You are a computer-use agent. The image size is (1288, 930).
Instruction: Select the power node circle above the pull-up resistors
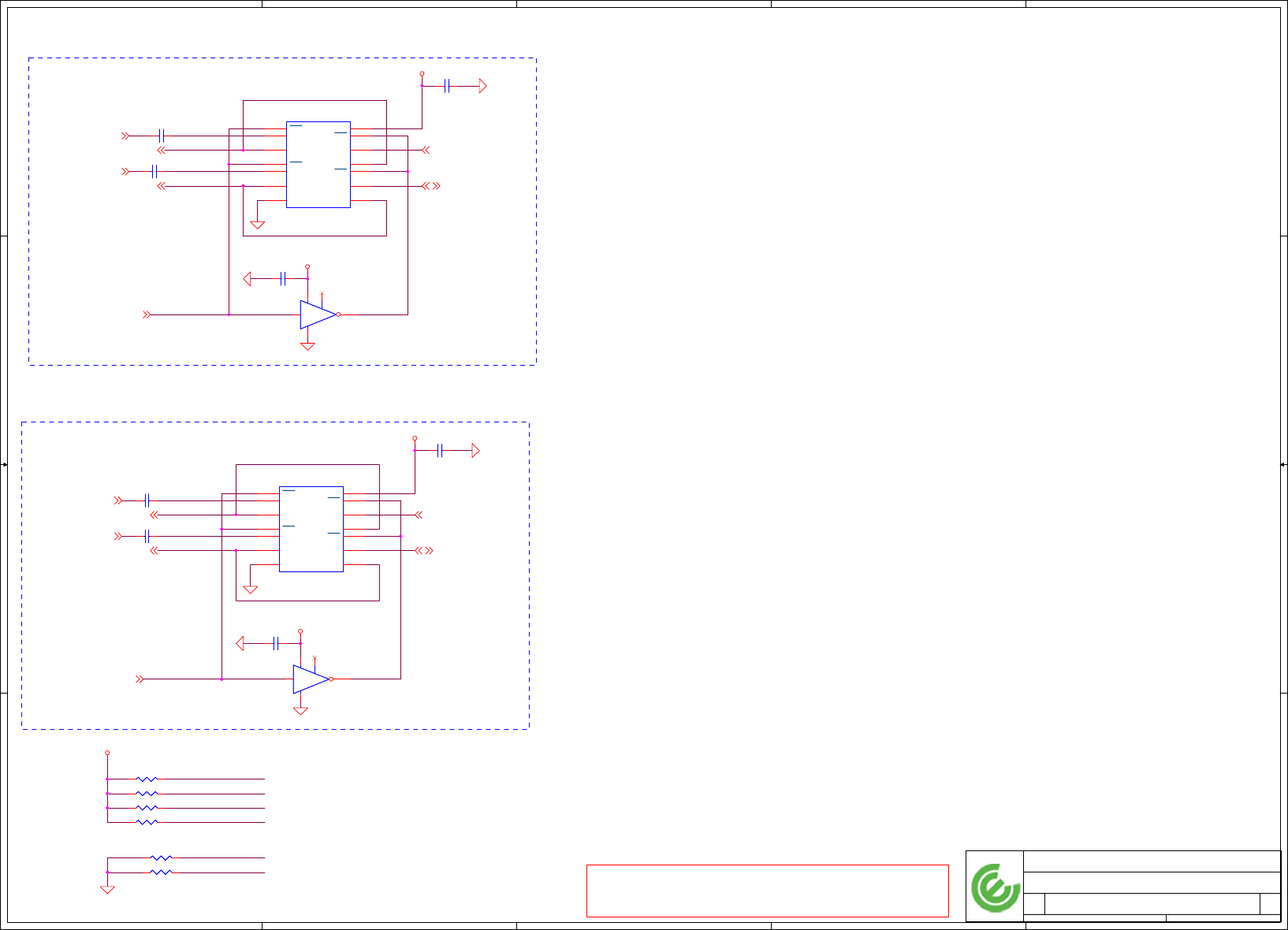(x=107, y=753)
